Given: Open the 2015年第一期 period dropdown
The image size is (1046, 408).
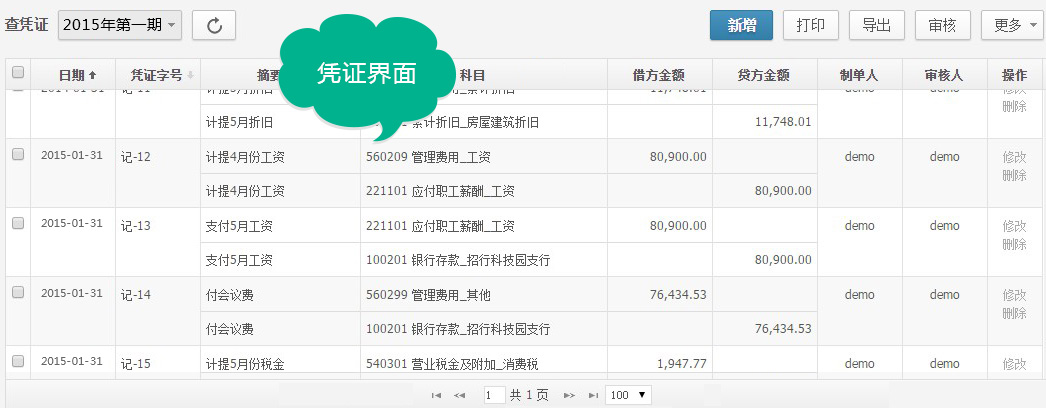Looking at the screenshot, I should point(120,25).
